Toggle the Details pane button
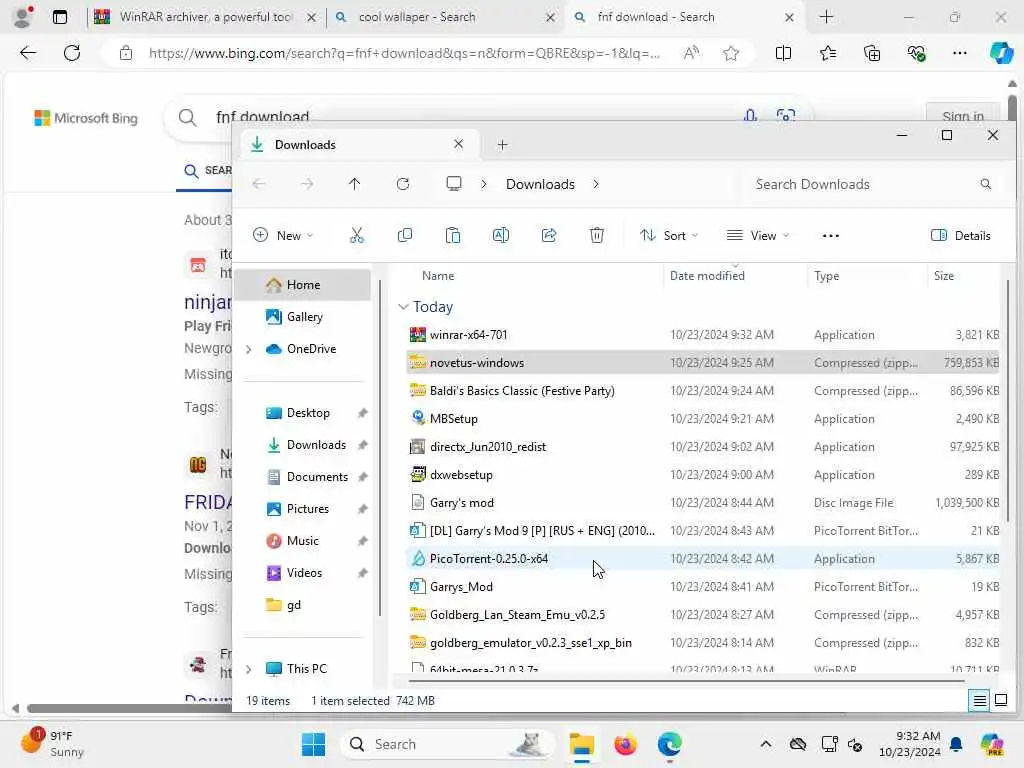 961,236
